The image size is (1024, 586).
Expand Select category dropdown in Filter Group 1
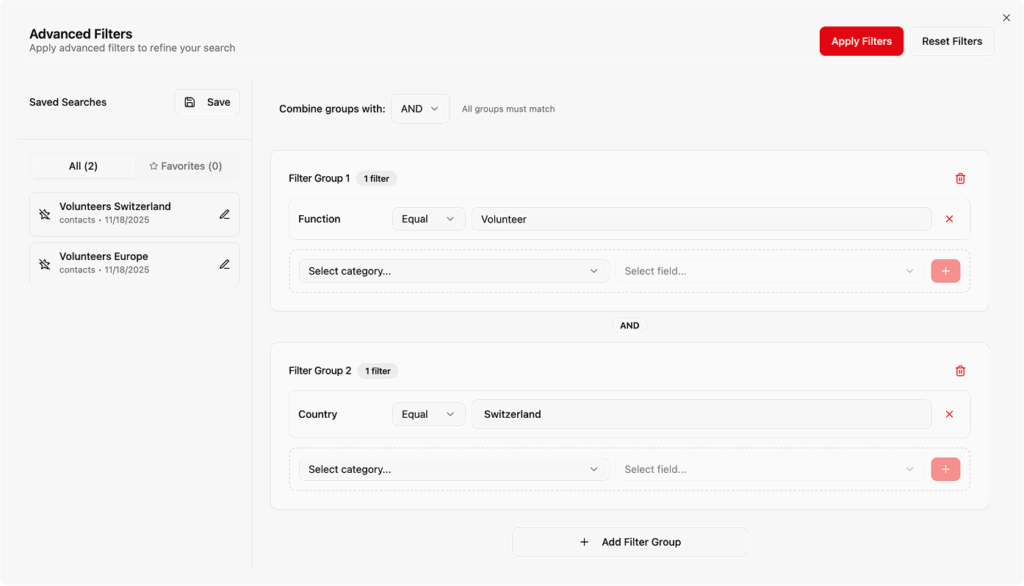pos(453,271)
